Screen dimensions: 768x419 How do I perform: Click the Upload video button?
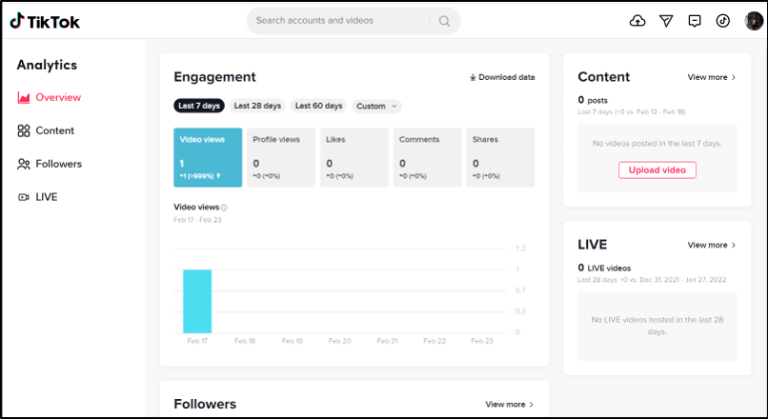click(657, 170)
